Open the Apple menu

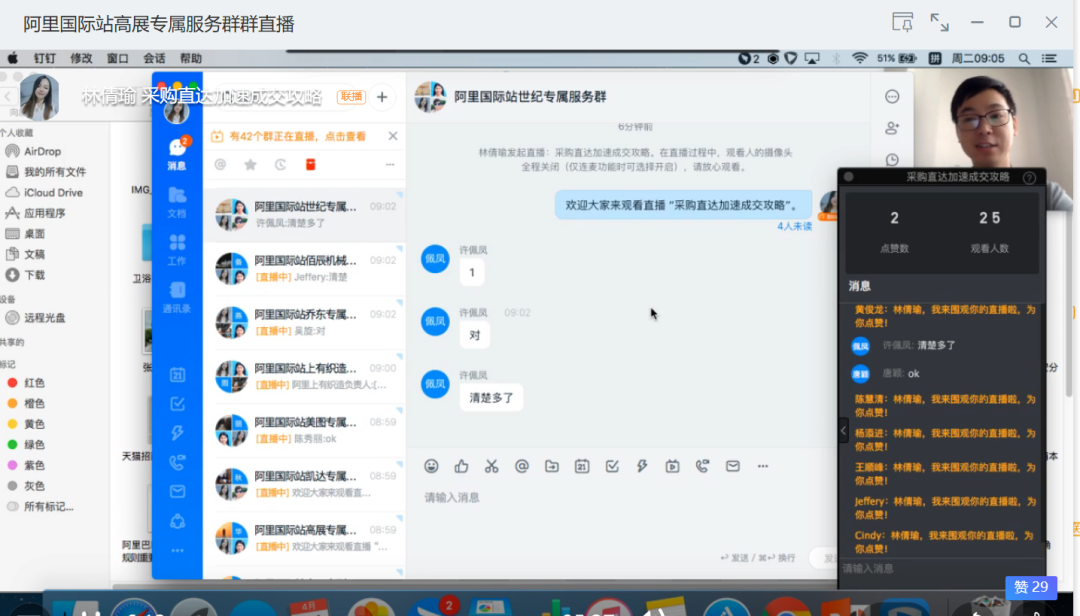tap(12, 58)
